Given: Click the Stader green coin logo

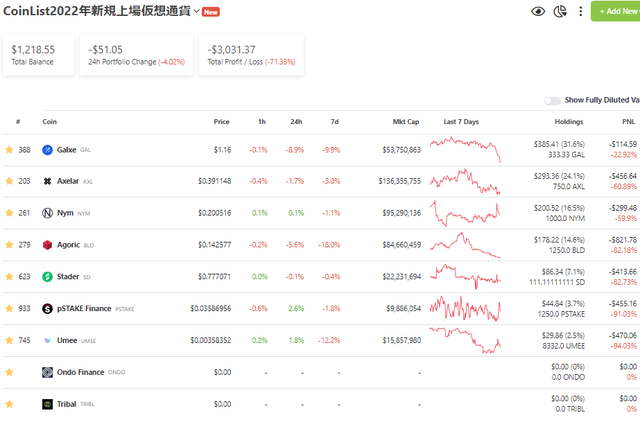Looking at the screenshot, I should 47,276.
